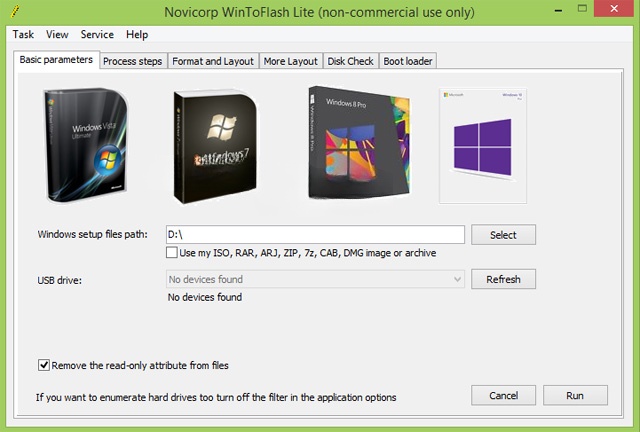Click the Cancel button
640x432 pixels.
tap(503, 395)
